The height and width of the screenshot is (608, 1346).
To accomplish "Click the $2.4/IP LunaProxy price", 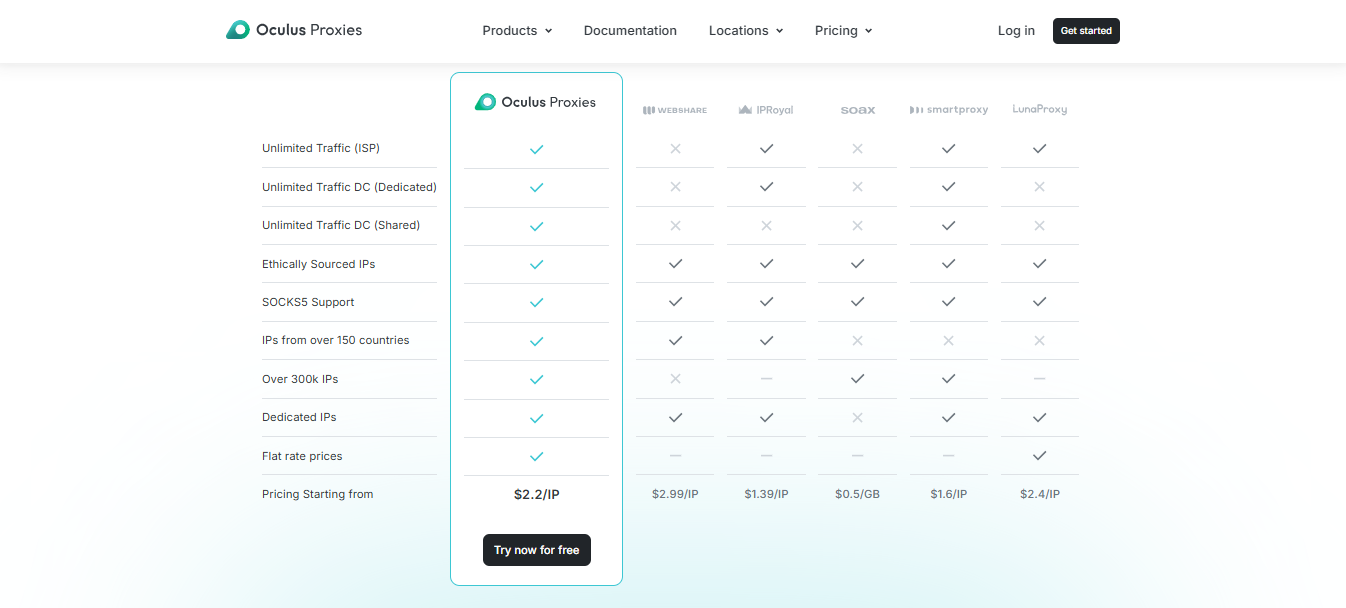I will (1040, 494).
